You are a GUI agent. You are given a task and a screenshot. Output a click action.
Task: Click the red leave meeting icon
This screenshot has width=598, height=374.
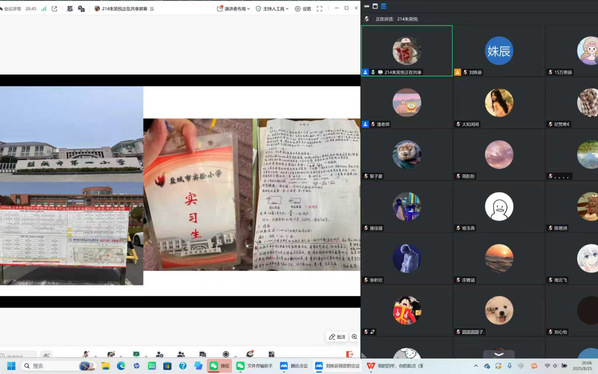(349, 354)
